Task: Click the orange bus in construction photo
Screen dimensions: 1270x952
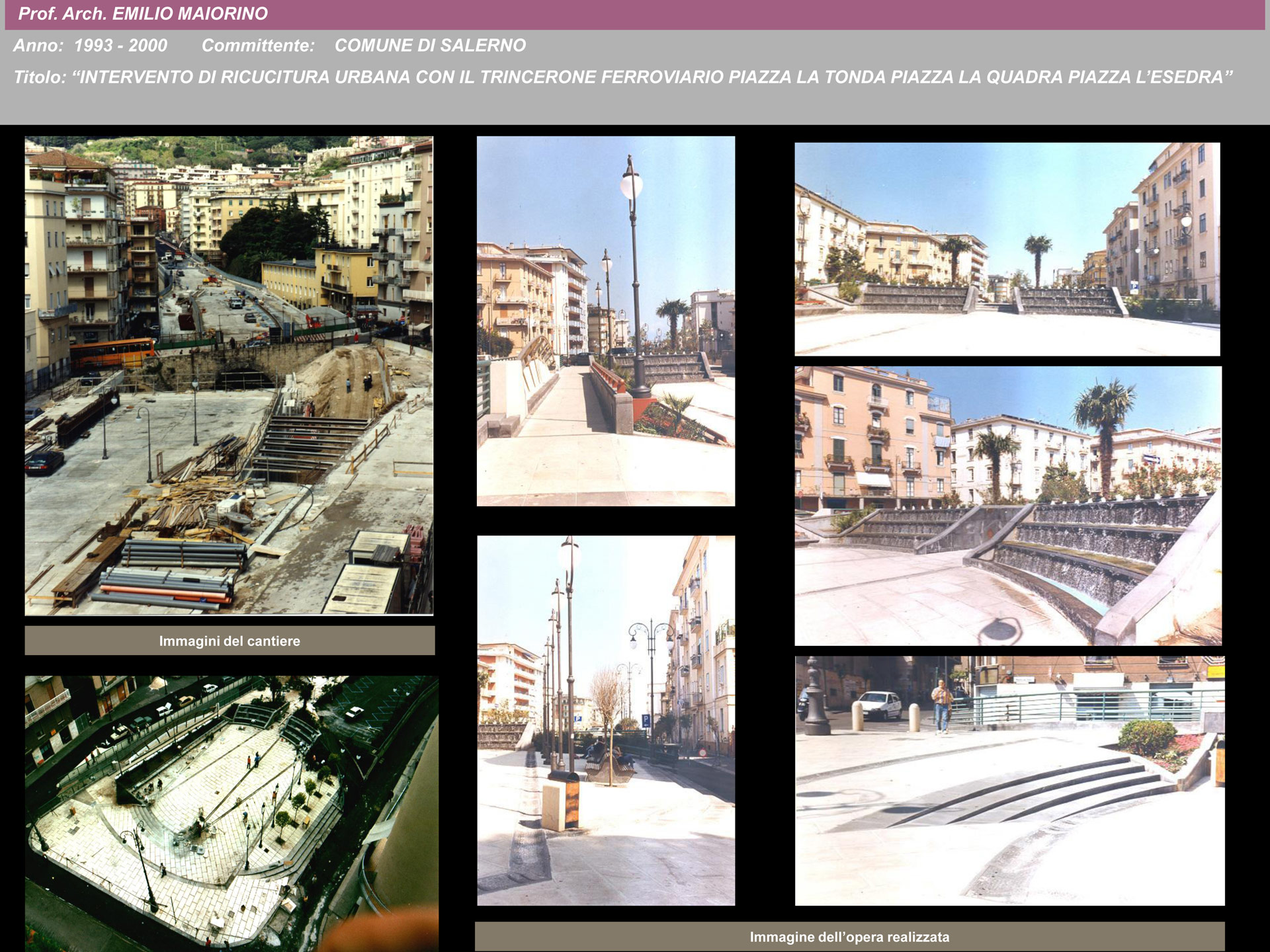Action: tap(112, 351)
